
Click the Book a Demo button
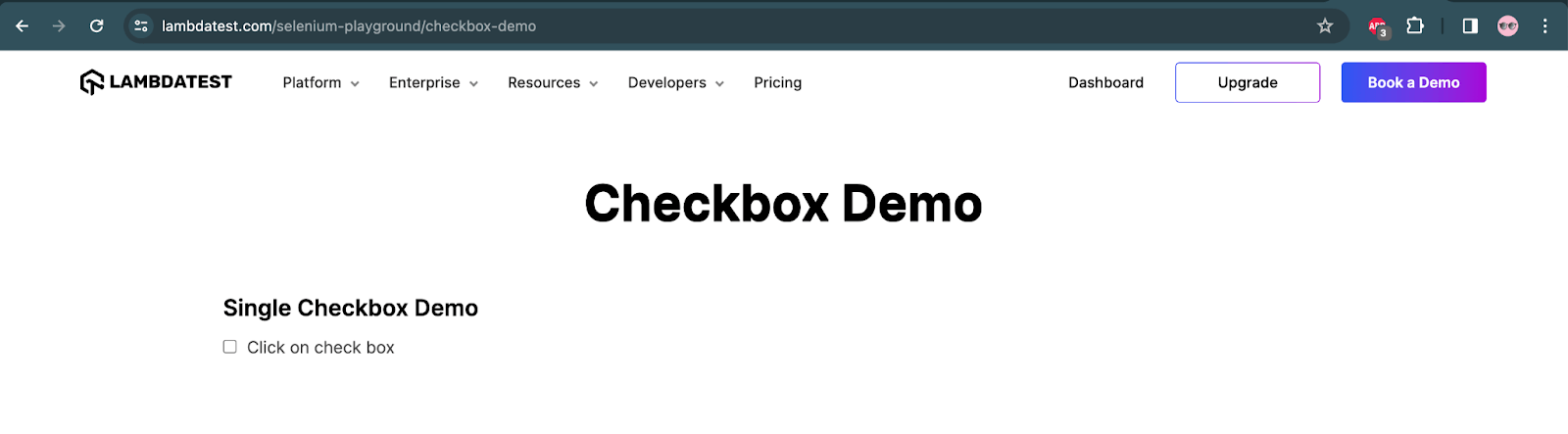[1413, 82]
